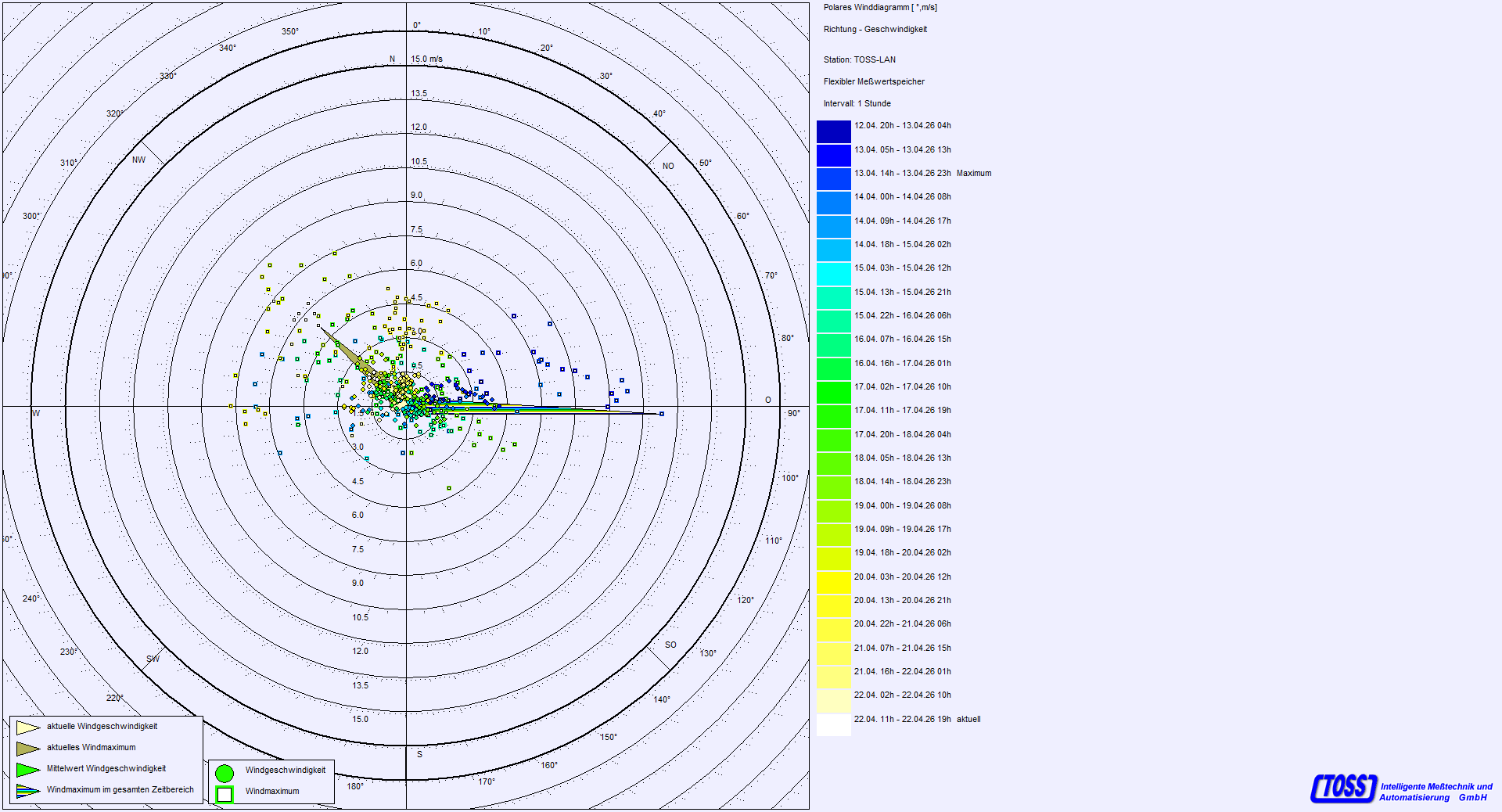Select the cyan 15.04. 03h swatch

833,274
